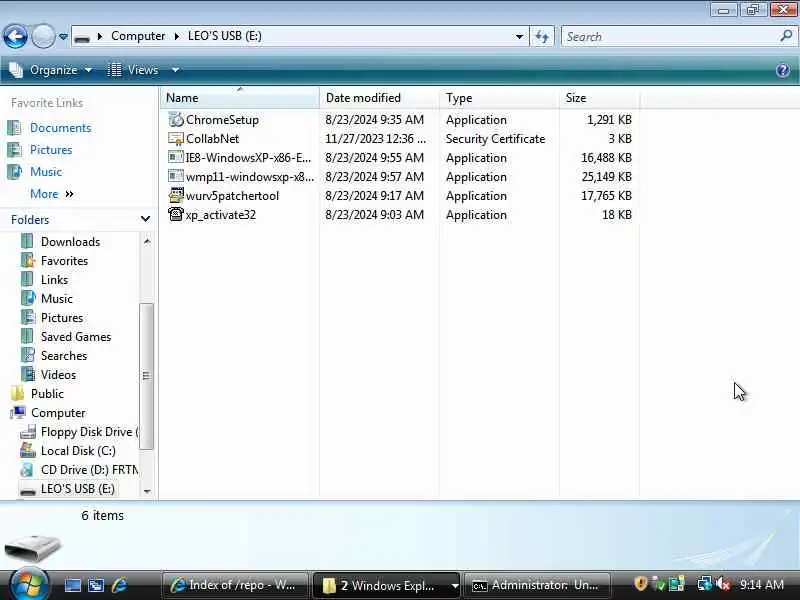Click the security shield tray icon
Image resolution: width=800 pixels, height=600 pixels.
640,584
